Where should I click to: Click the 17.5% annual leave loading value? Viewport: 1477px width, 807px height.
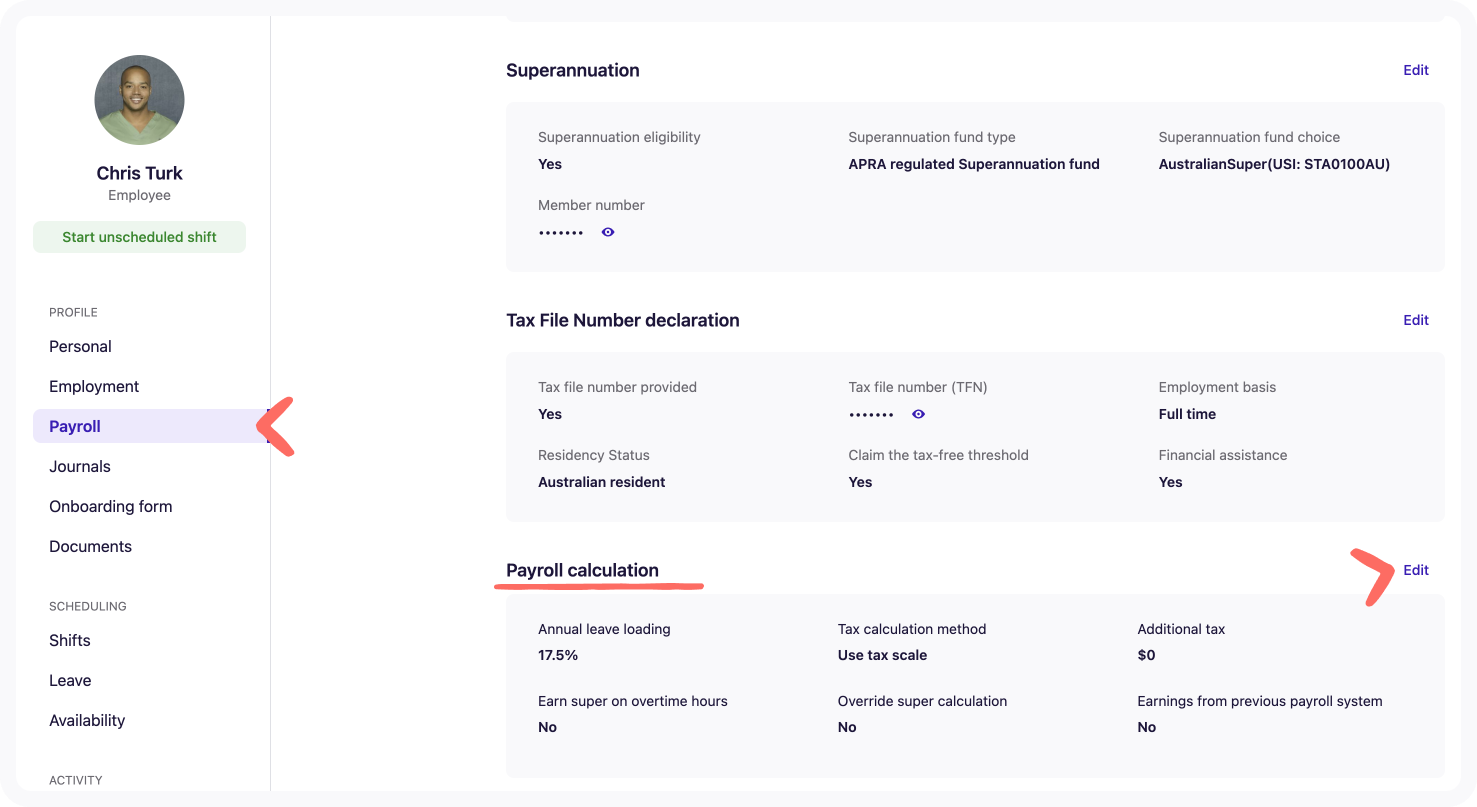pyautogui.click(x=558, y=656)
